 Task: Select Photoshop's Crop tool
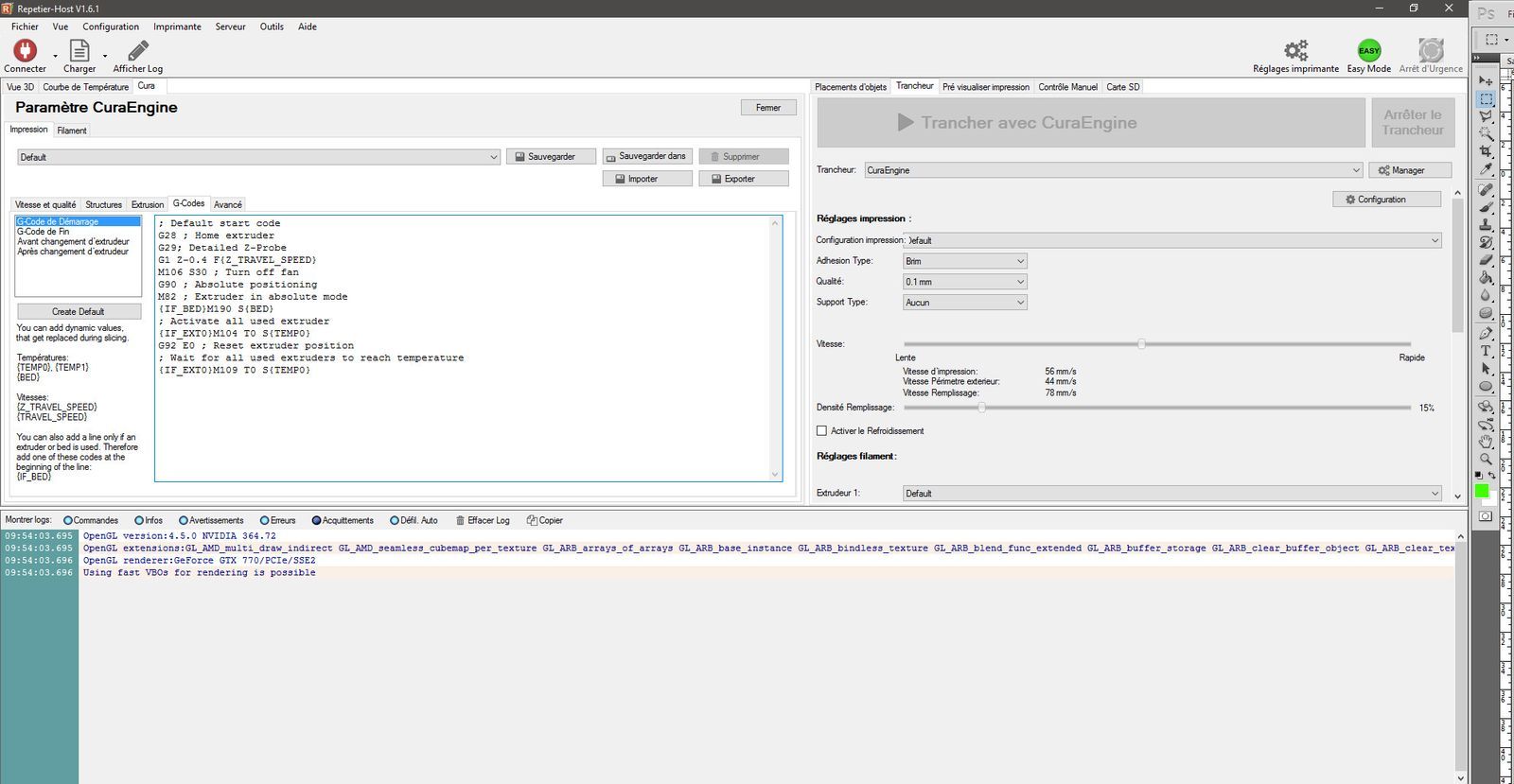point(1486,151)
